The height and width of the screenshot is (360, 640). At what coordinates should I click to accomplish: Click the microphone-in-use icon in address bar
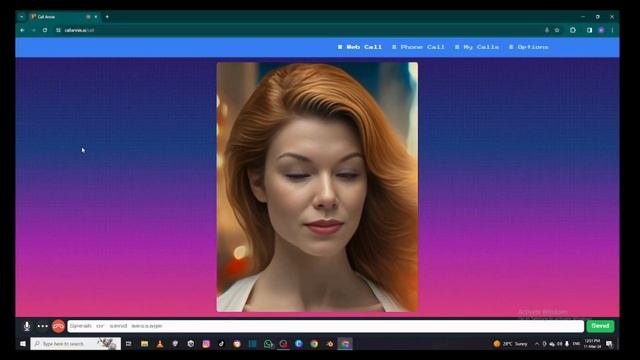click(547, 30)
